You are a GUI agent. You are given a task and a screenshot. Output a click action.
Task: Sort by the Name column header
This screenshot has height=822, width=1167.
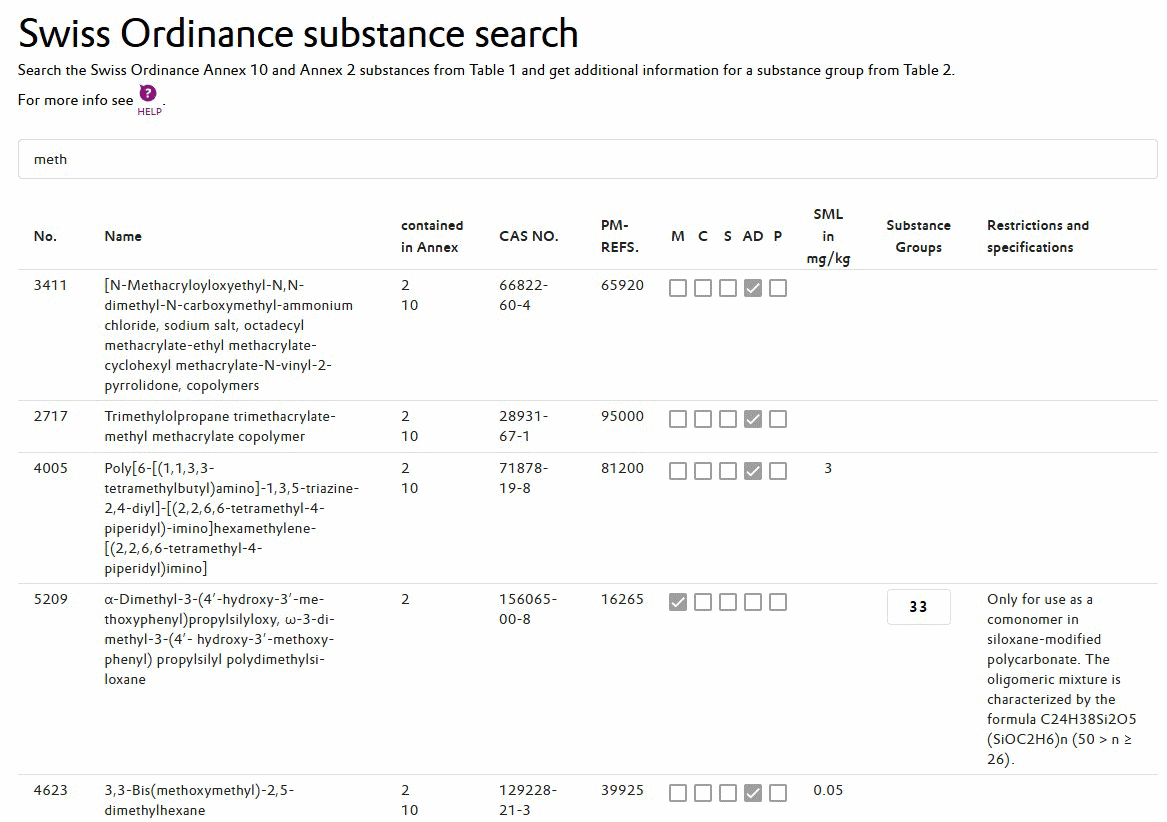pos(123,236)
